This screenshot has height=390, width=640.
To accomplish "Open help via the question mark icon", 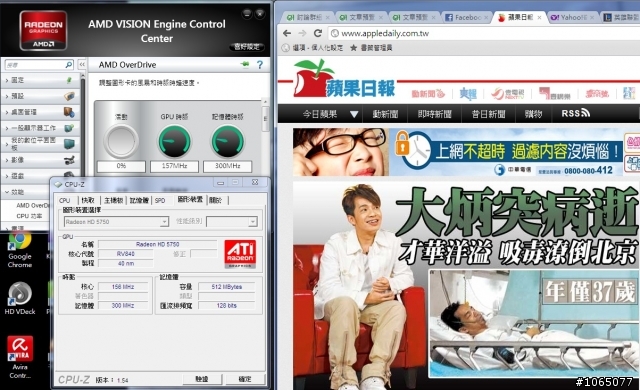I will (260, 64).
